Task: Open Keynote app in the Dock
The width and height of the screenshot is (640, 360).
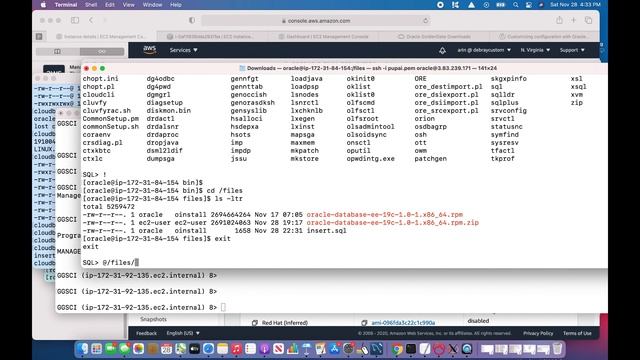Action: click(x=307, y=349)
